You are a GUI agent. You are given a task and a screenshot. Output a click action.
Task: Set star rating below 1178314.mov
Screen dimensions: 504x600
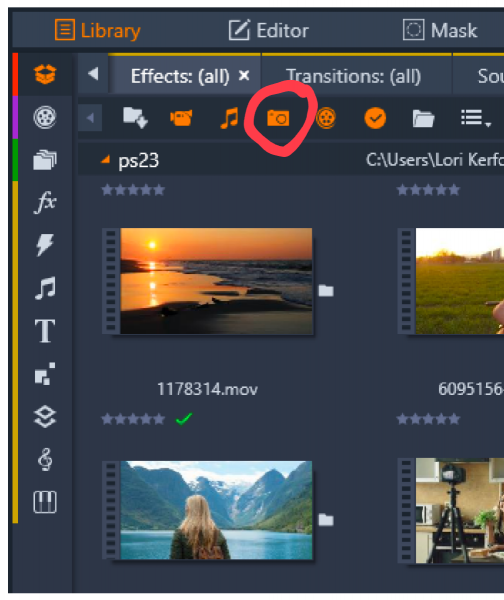133,419
